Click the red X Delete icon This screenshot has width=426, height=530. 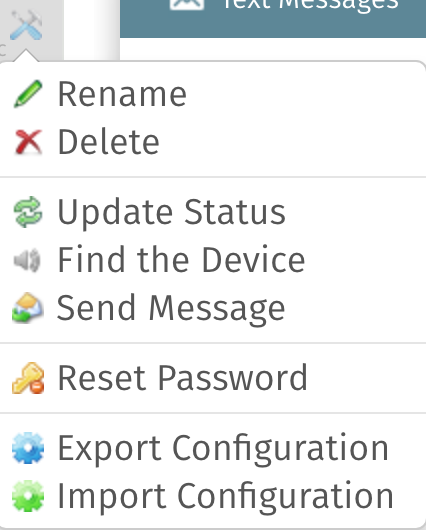(x=28, y=142)
